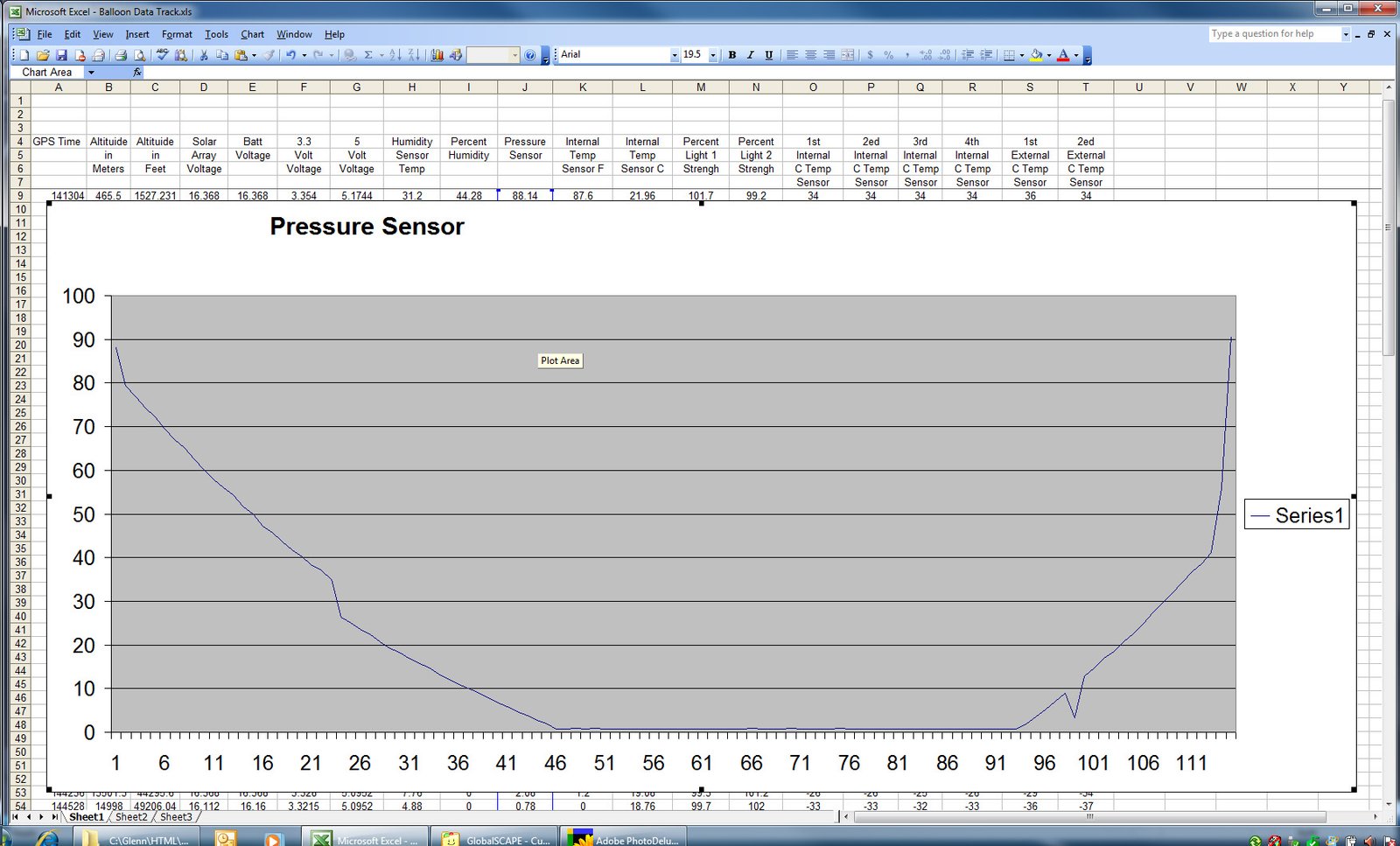Click the Paste clipboard icon

click(241, 55)
